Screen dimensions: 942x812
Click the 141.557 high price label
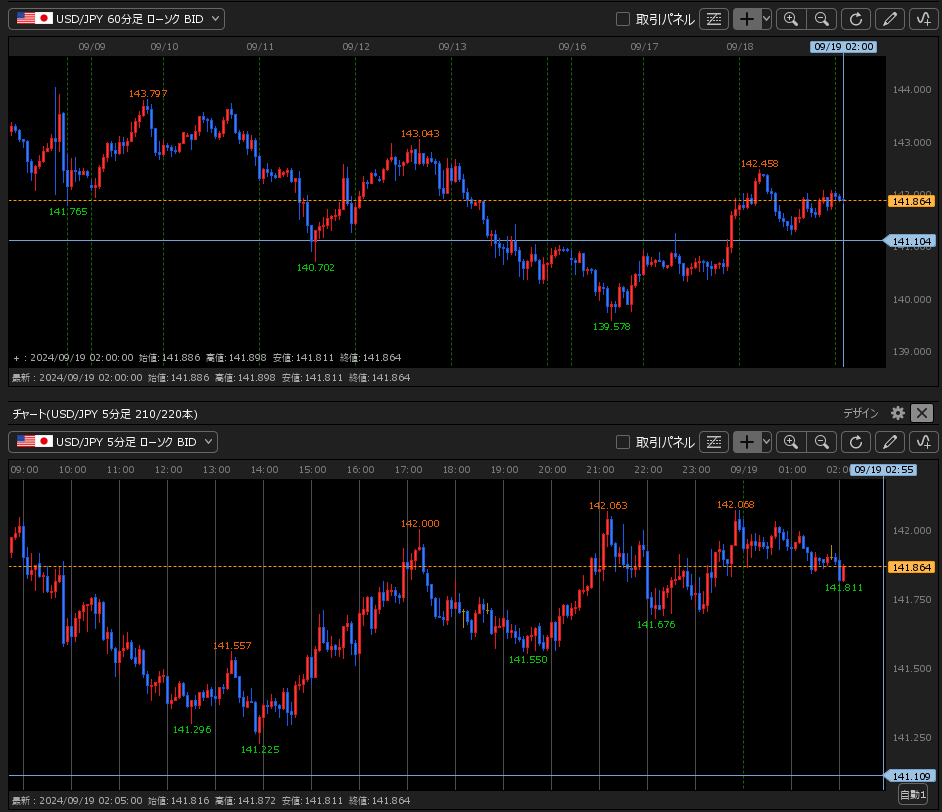click(x=232, y=646)
